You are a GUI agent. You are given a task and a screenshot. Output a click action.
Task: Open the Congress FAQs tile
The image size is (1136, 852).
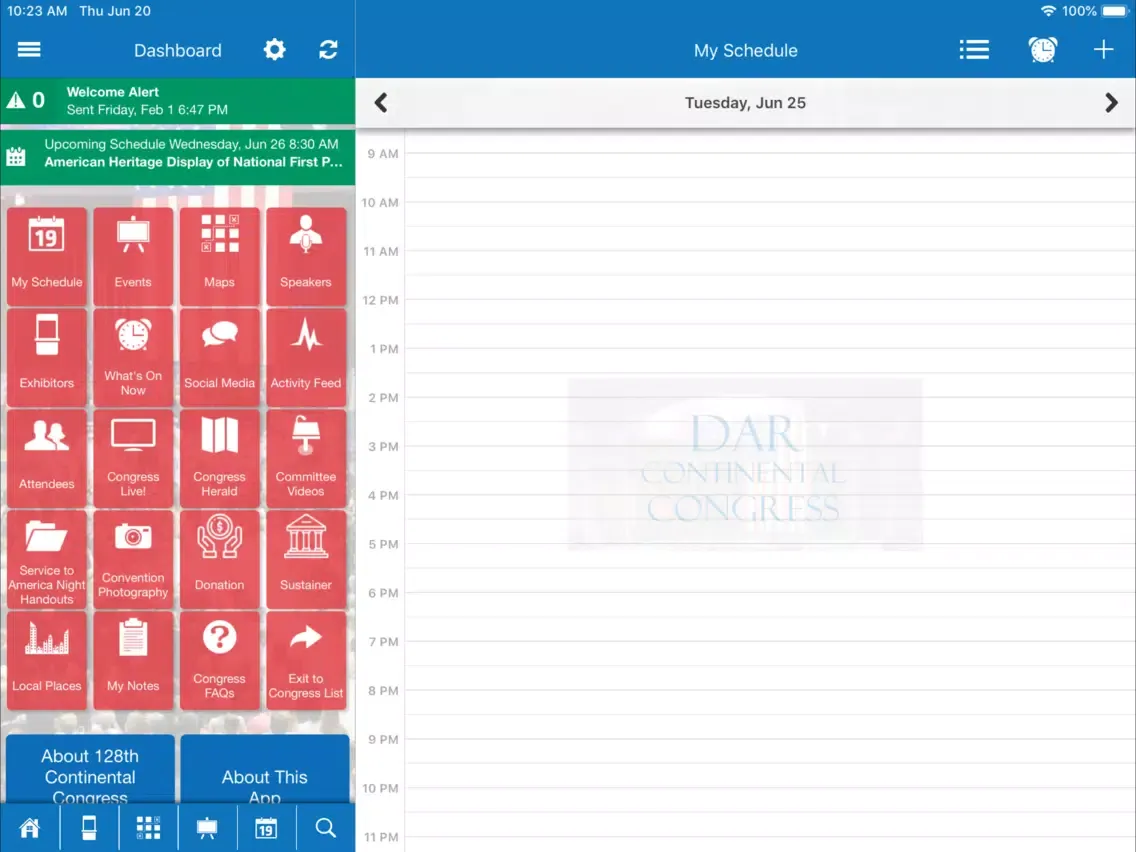point(220,660)
